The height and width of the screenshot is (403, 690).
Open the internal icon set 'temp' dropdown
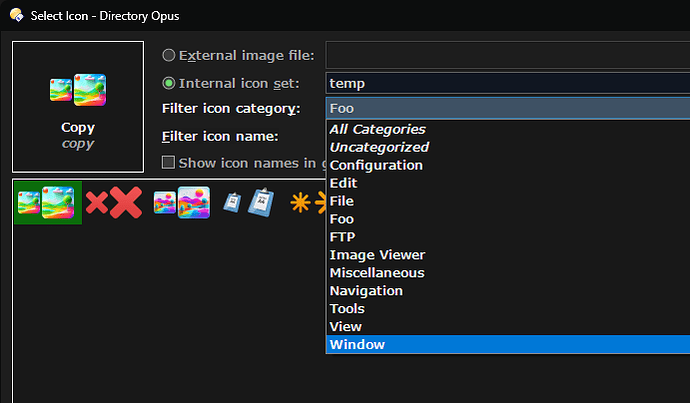click(x=507, y=84)
